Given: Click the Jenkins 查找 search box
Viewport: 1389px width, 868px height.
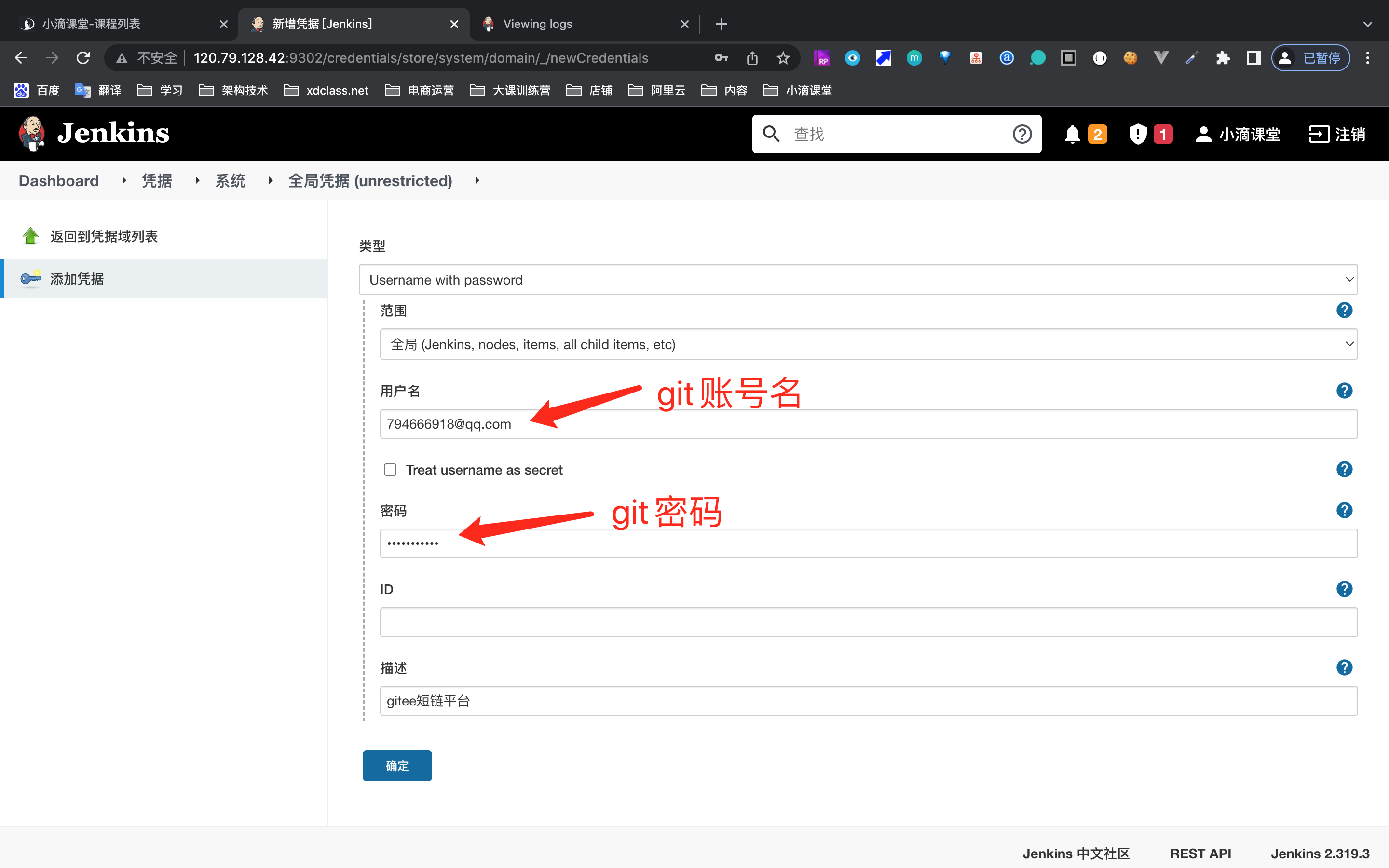Looking at the screenshot, I should click(897, 135).
